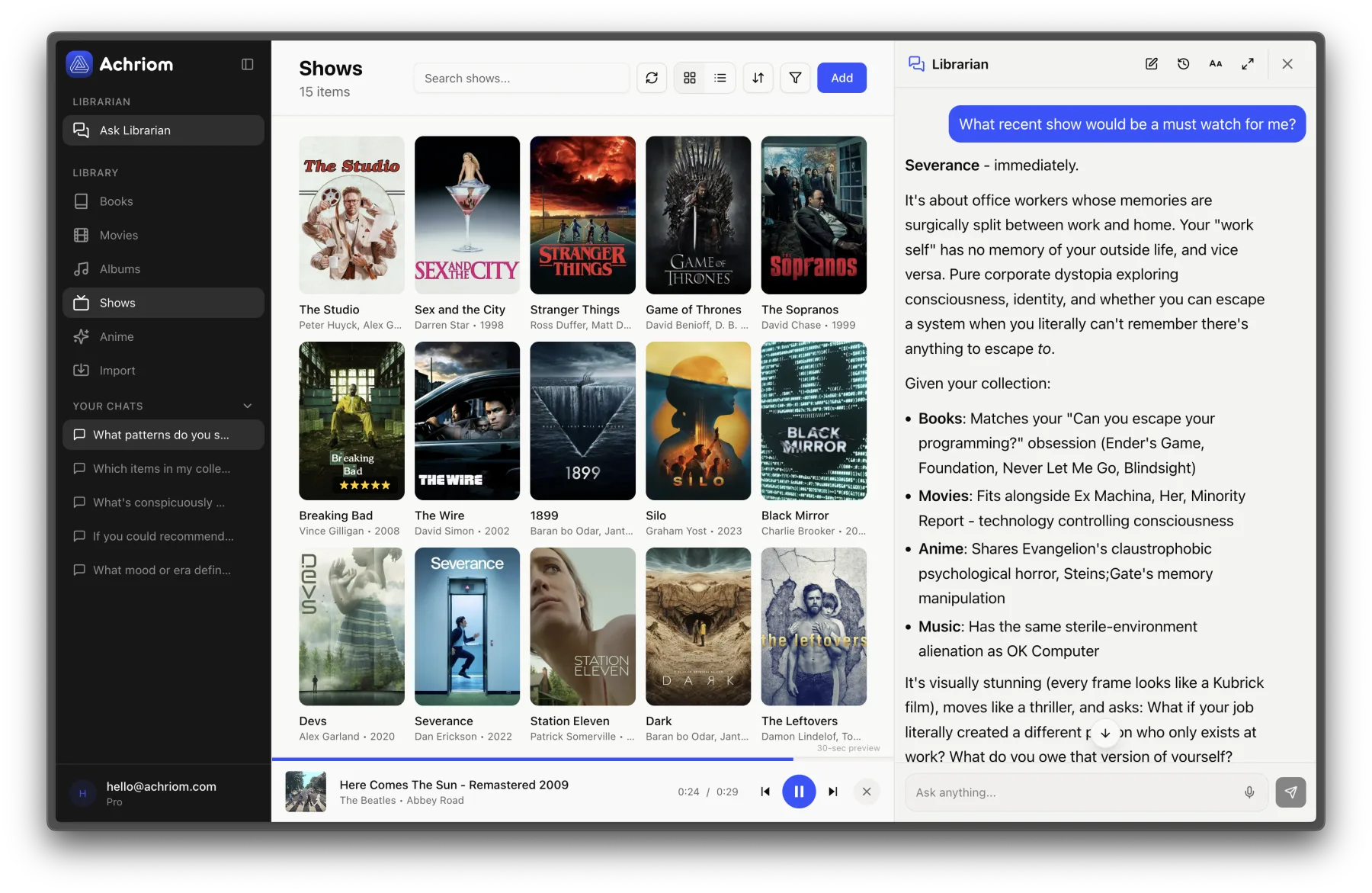The width and height of the screenshot is (1372, 893).
Task: Open Black Mirror poster
Action: click(814, 421)
